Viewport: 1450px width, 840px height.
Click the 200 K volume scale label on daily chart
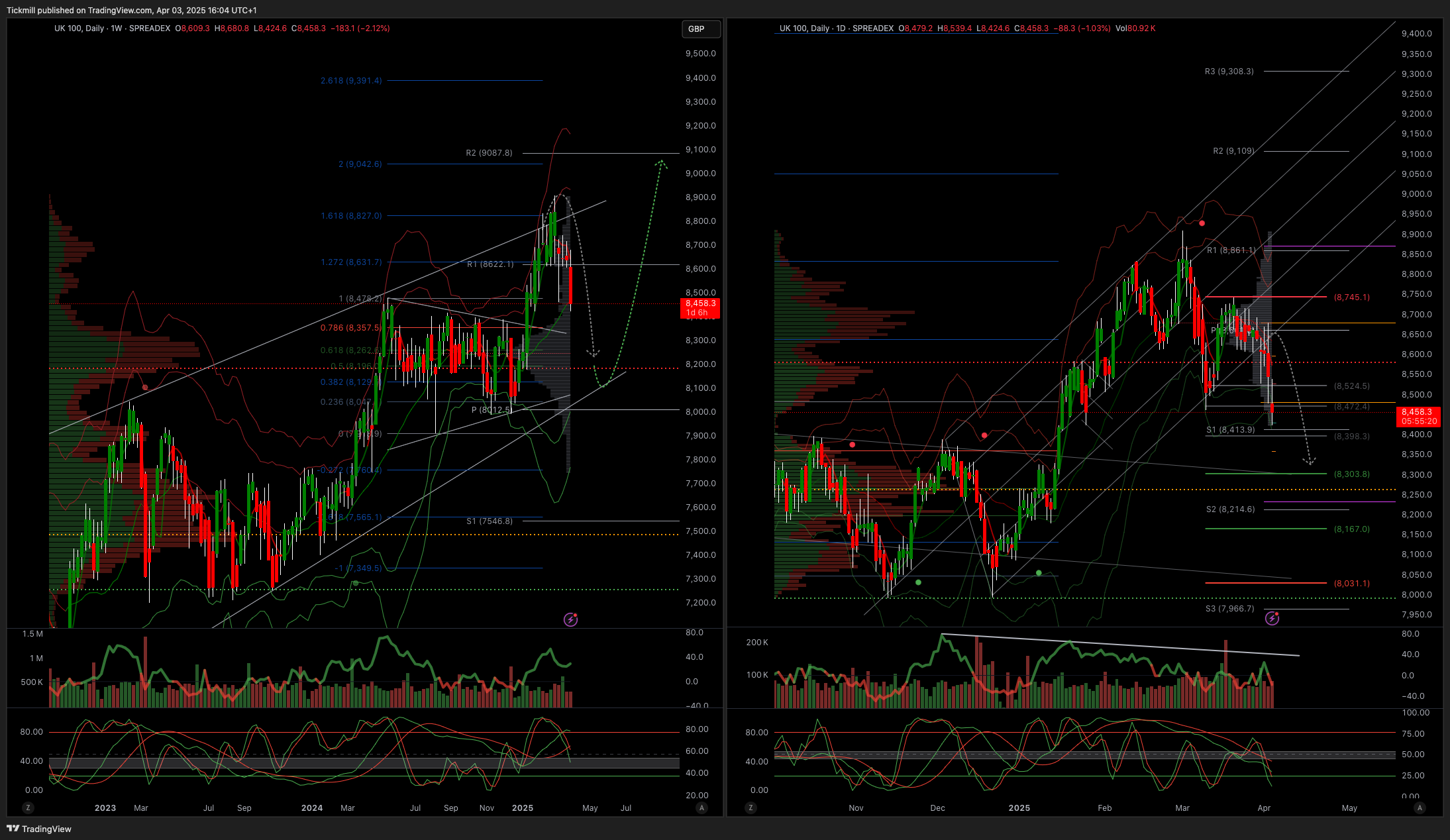[x=757, y=643]
